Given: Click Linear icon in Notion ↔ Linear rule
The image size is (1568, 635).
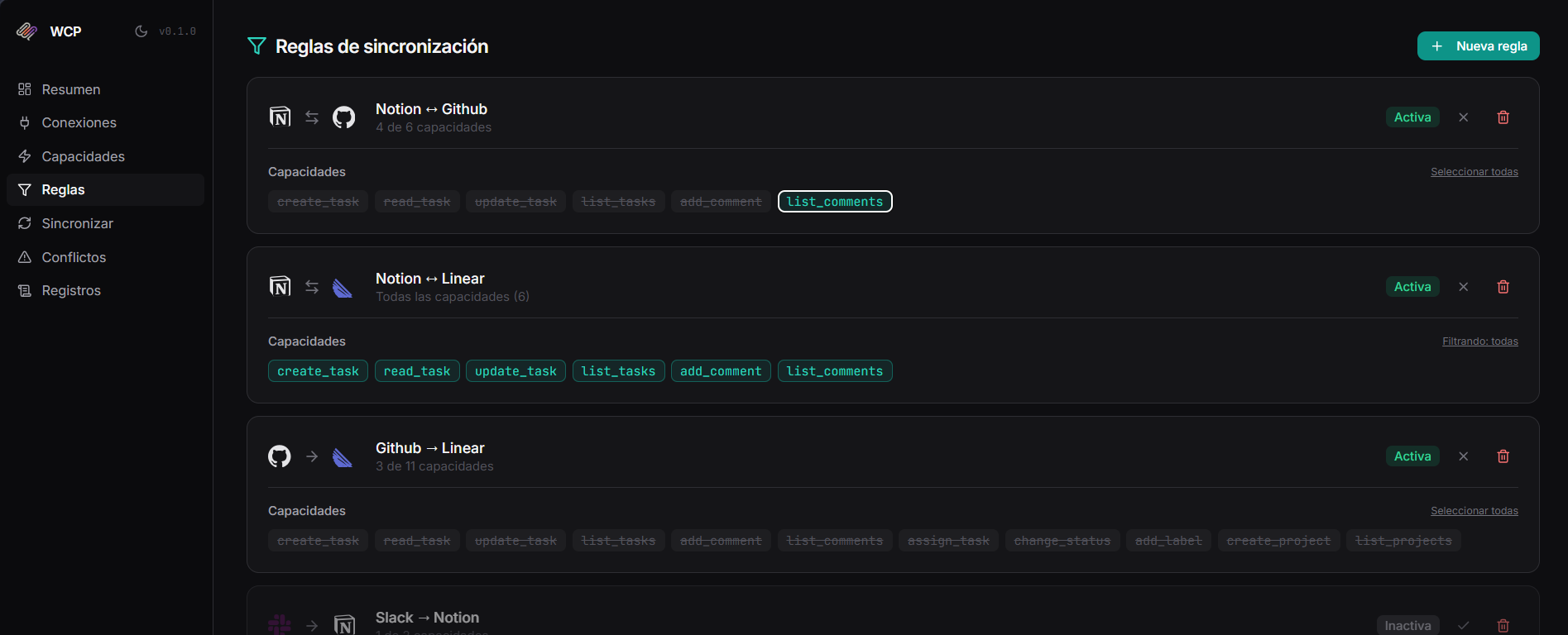Looking at the screenshot, I should click(x=343, y=288).
